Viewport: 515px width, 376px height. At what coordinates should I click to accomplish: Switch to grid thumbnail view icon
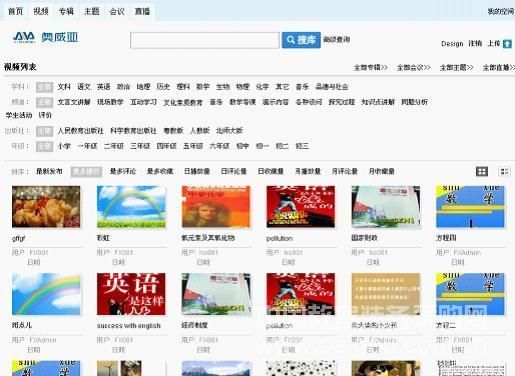click(482, 171)
